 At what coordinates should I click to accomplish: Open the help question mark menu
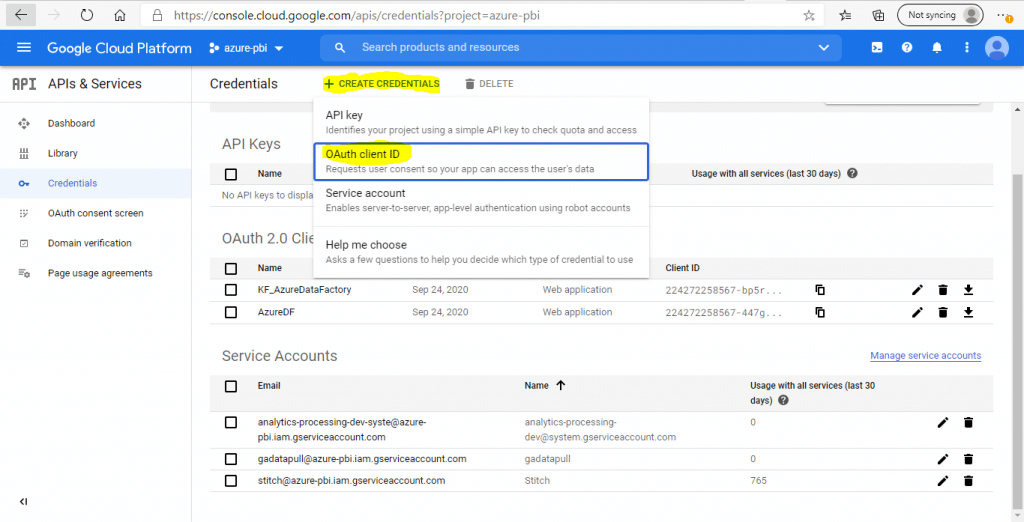[x=907, y=48]
